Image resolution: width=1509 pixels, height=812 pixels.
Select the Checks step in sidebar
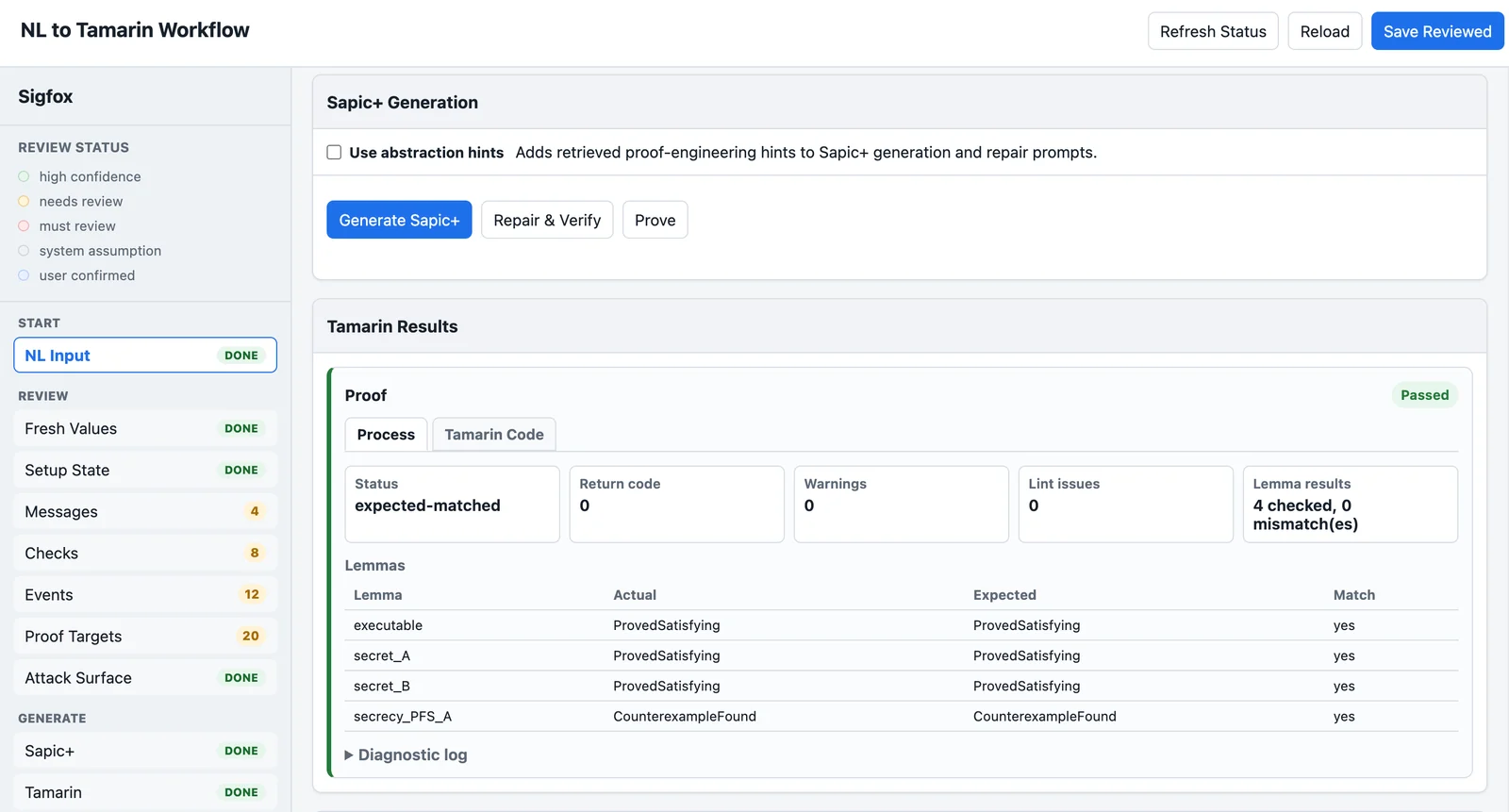tap(145, 553)
